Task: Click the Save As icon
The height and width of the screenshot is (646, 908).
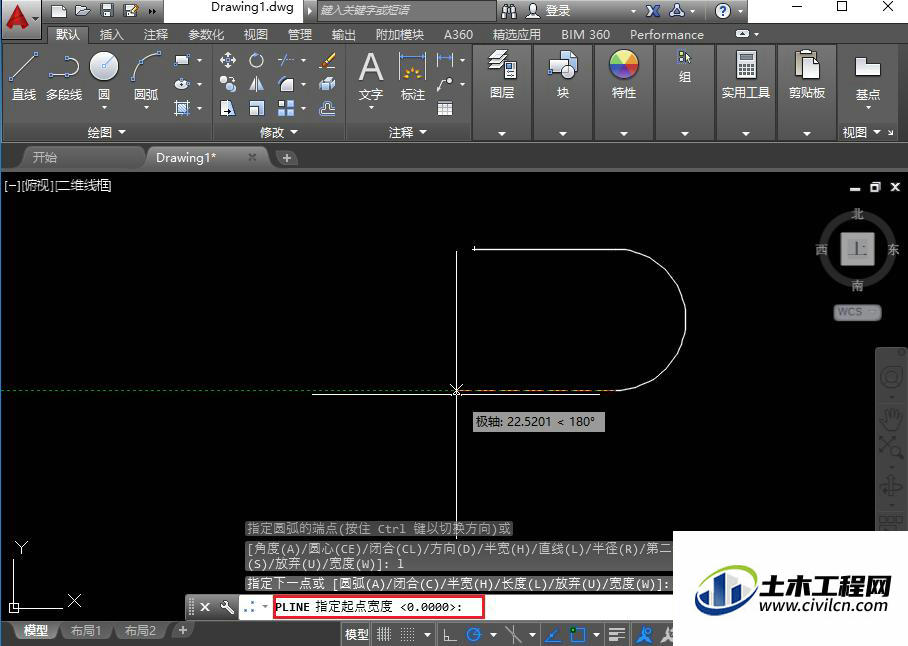Action: 131,10
